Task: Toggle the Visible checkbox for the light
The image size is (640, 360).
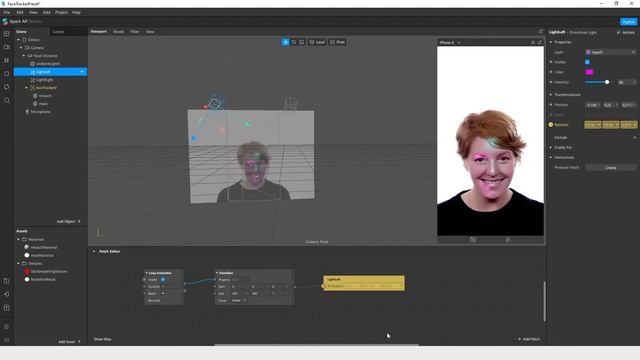Action: pos(587,62)
